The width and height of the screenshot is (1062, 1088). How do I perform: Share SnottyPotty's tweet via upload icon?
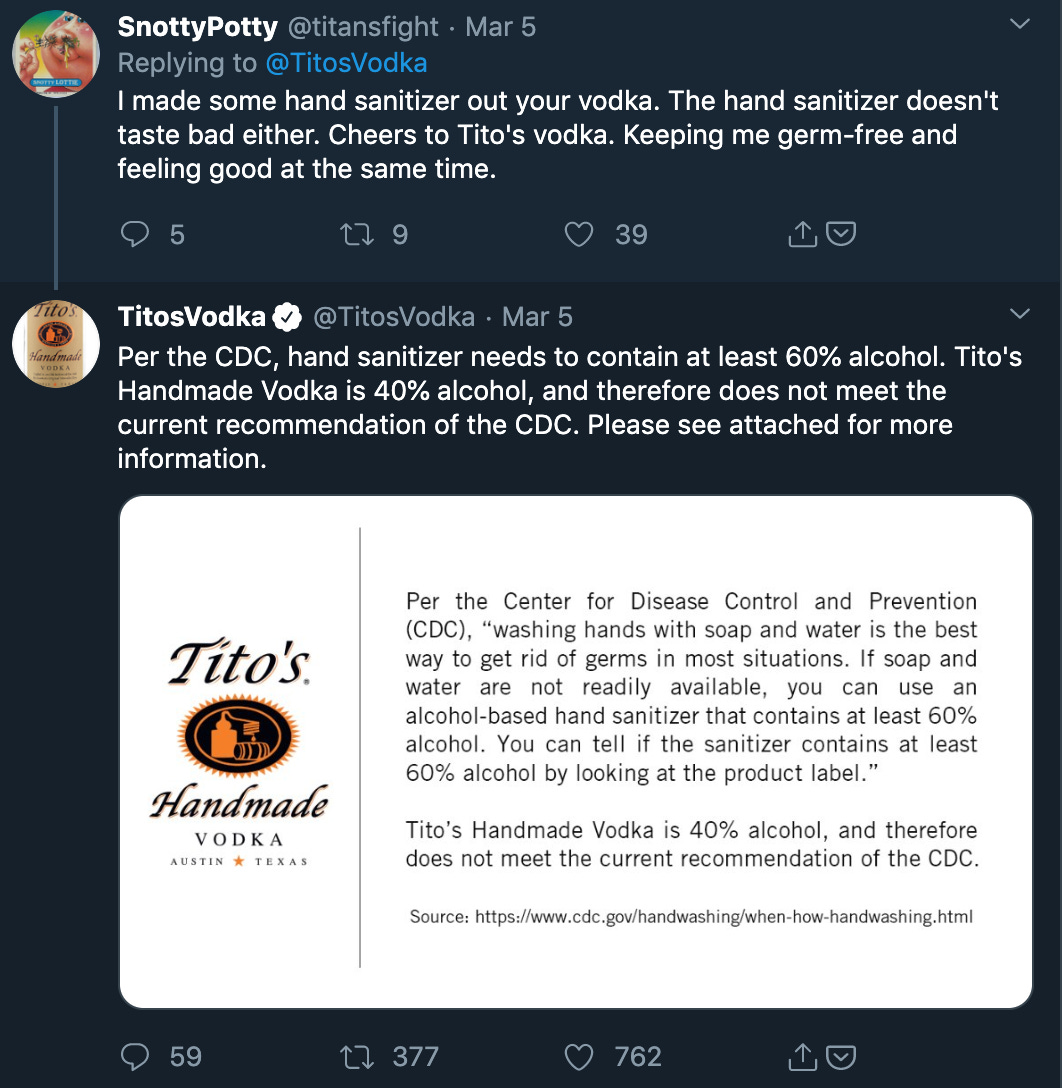tap(803, 234)
